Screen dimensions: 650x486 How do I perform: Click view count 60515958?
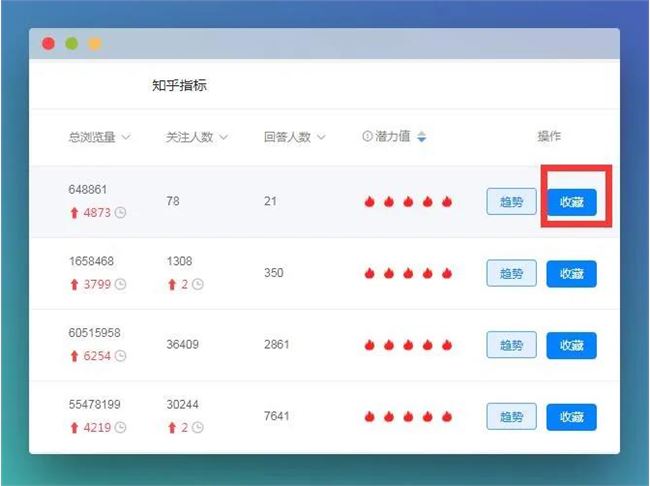95,333
